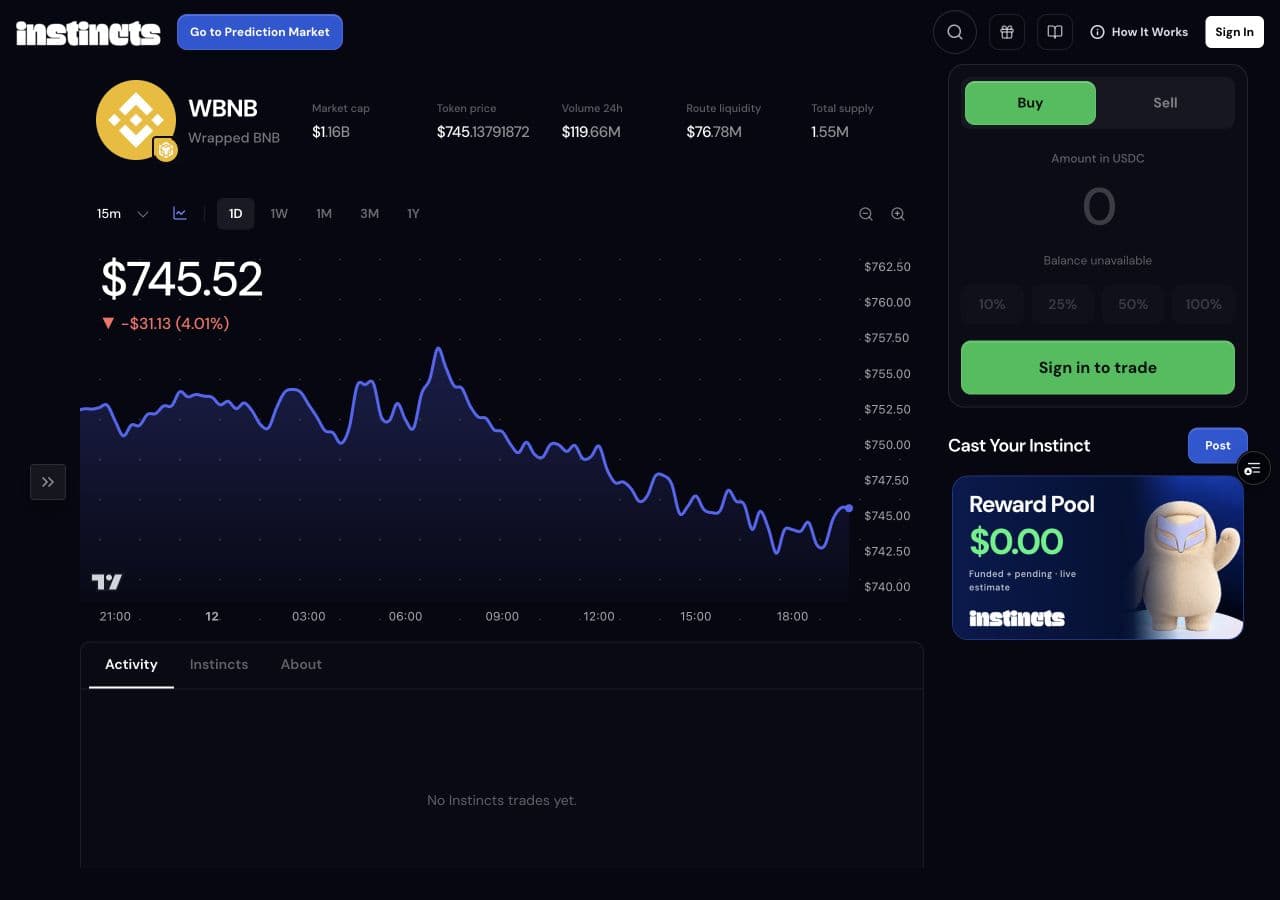Image resolution: width=1280 pixels, height=900 pixels.
Task: Select the 1W time range
Action: (279, 214)
